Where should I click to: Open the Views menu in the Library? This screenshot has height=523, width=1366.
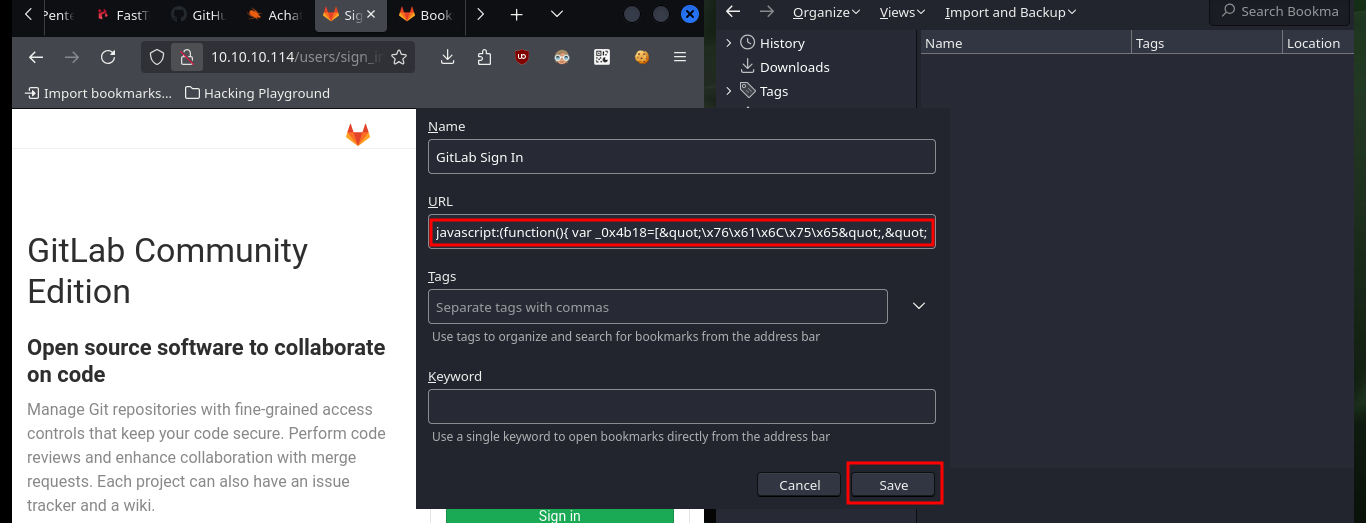click(x=903, y=12)
